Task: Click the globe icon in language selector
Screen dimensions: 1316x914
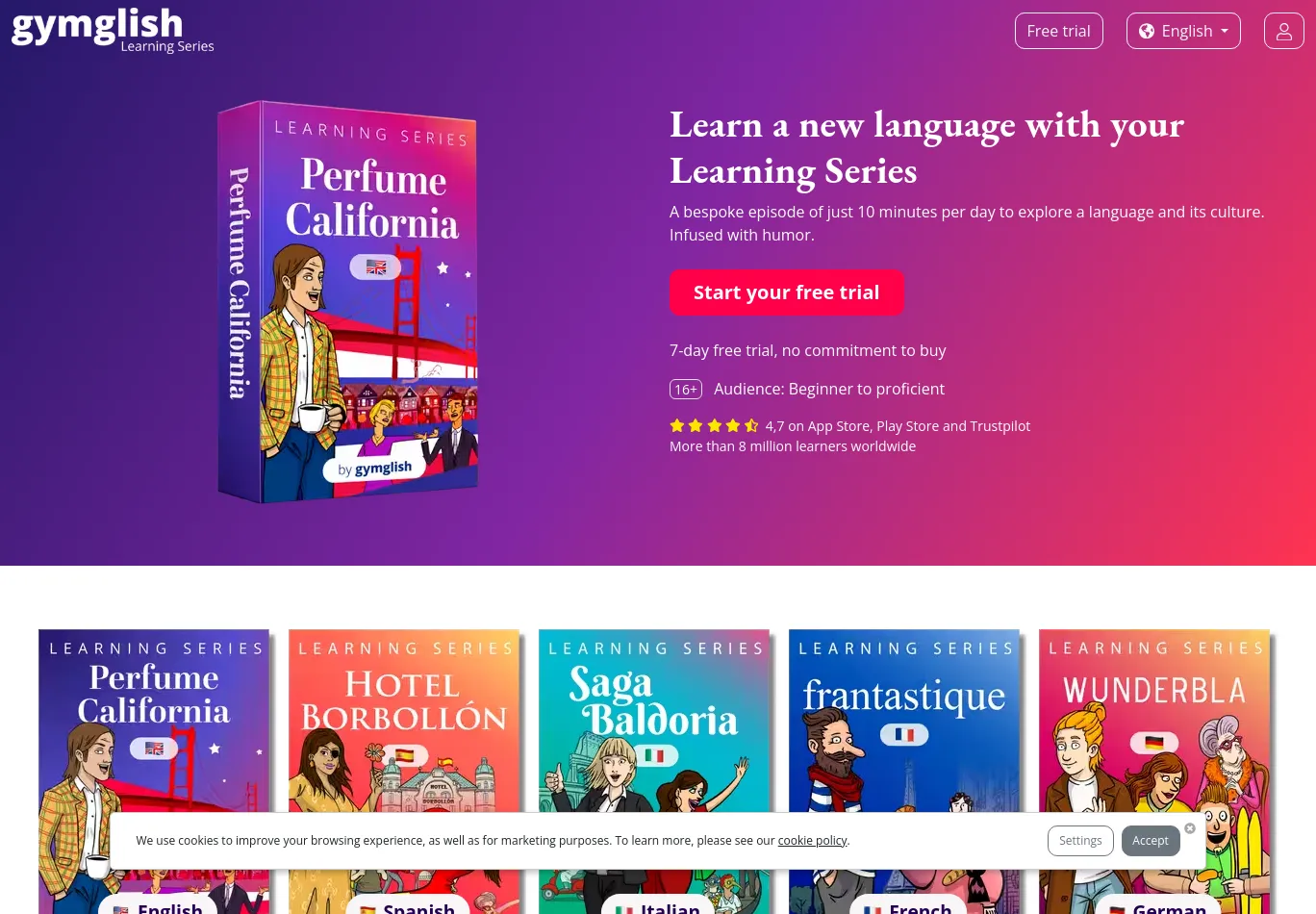Action: [1147, 31]
